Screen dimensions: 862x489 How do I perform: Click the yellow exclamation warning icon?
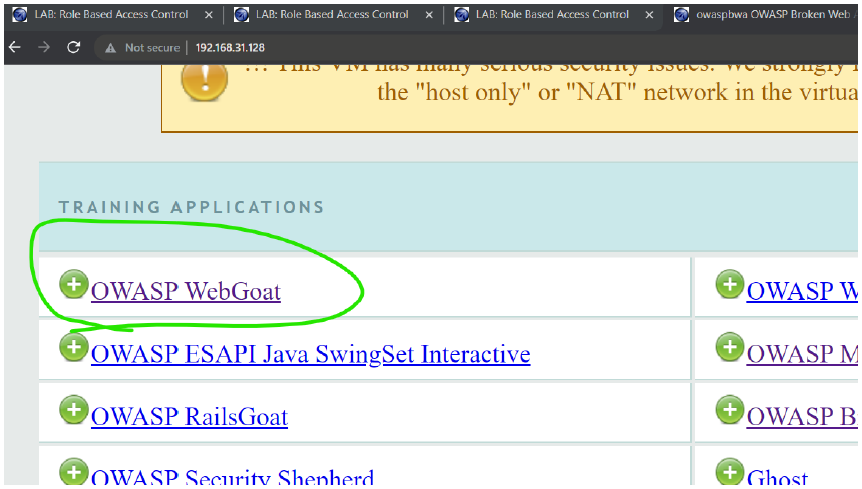(x=205, y=82)
